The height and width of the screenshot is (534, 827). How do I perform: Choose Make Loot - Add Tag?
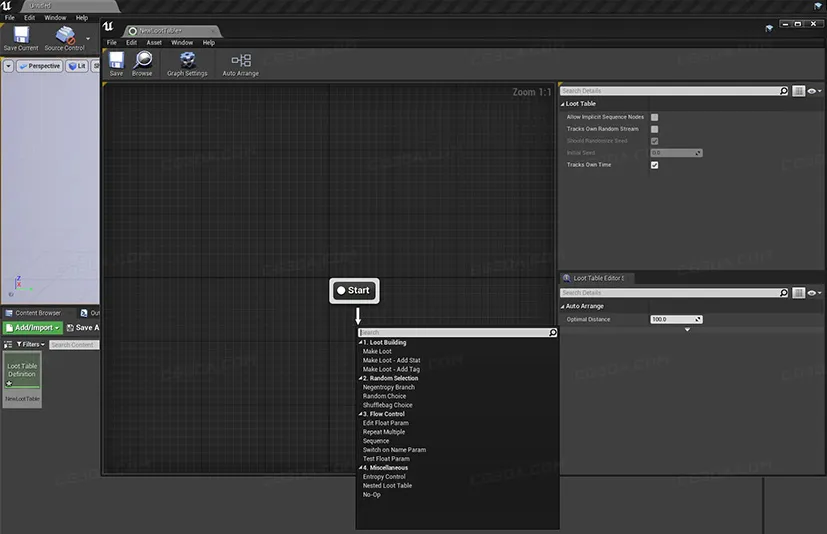click(391, 369)
